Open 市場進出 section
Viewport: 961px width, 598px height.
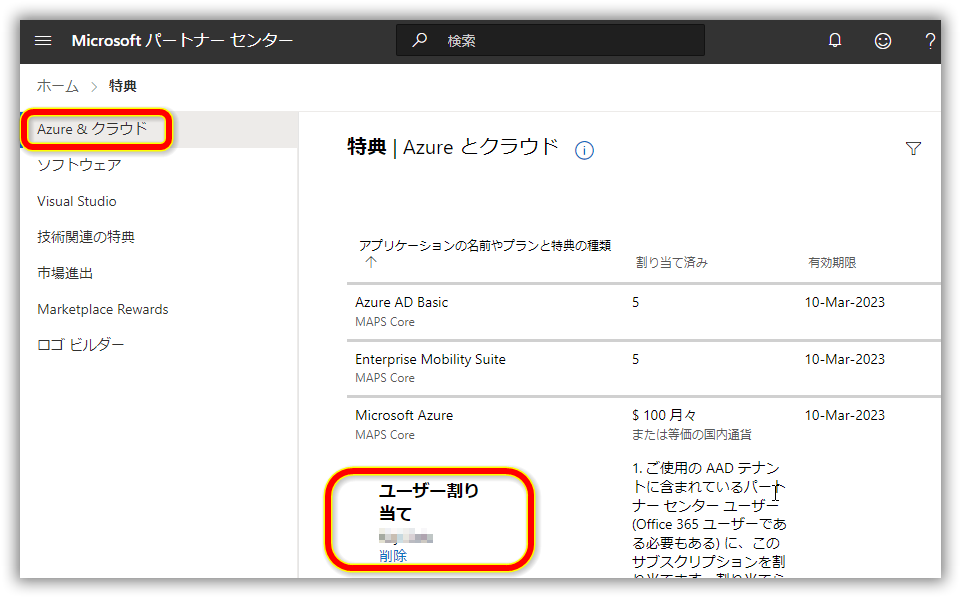(x=65, y=273)
